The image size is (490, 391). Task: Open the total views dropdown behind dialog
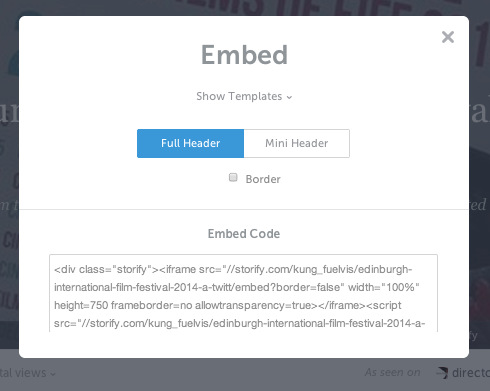[x=28, y=373]
